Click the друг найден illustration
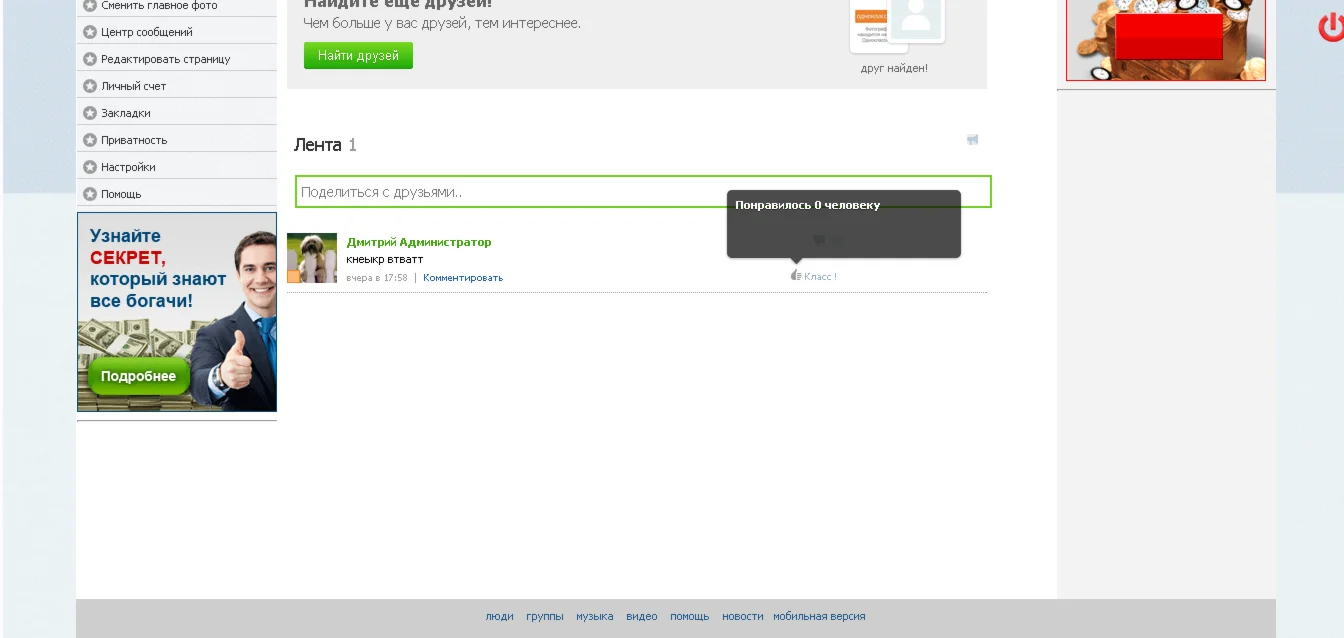 896,27
